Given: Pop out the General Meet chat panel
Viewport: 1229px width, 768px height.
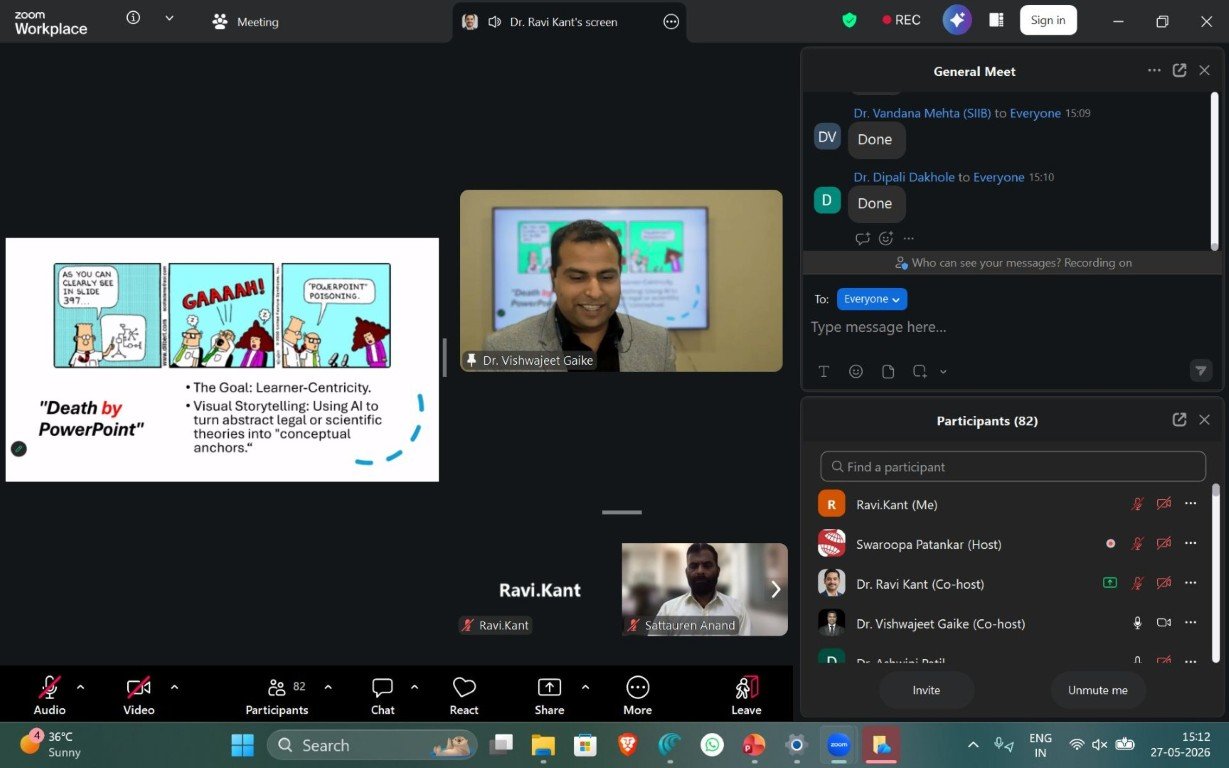Looking at the screenshot, I should tap(1179, 70).
